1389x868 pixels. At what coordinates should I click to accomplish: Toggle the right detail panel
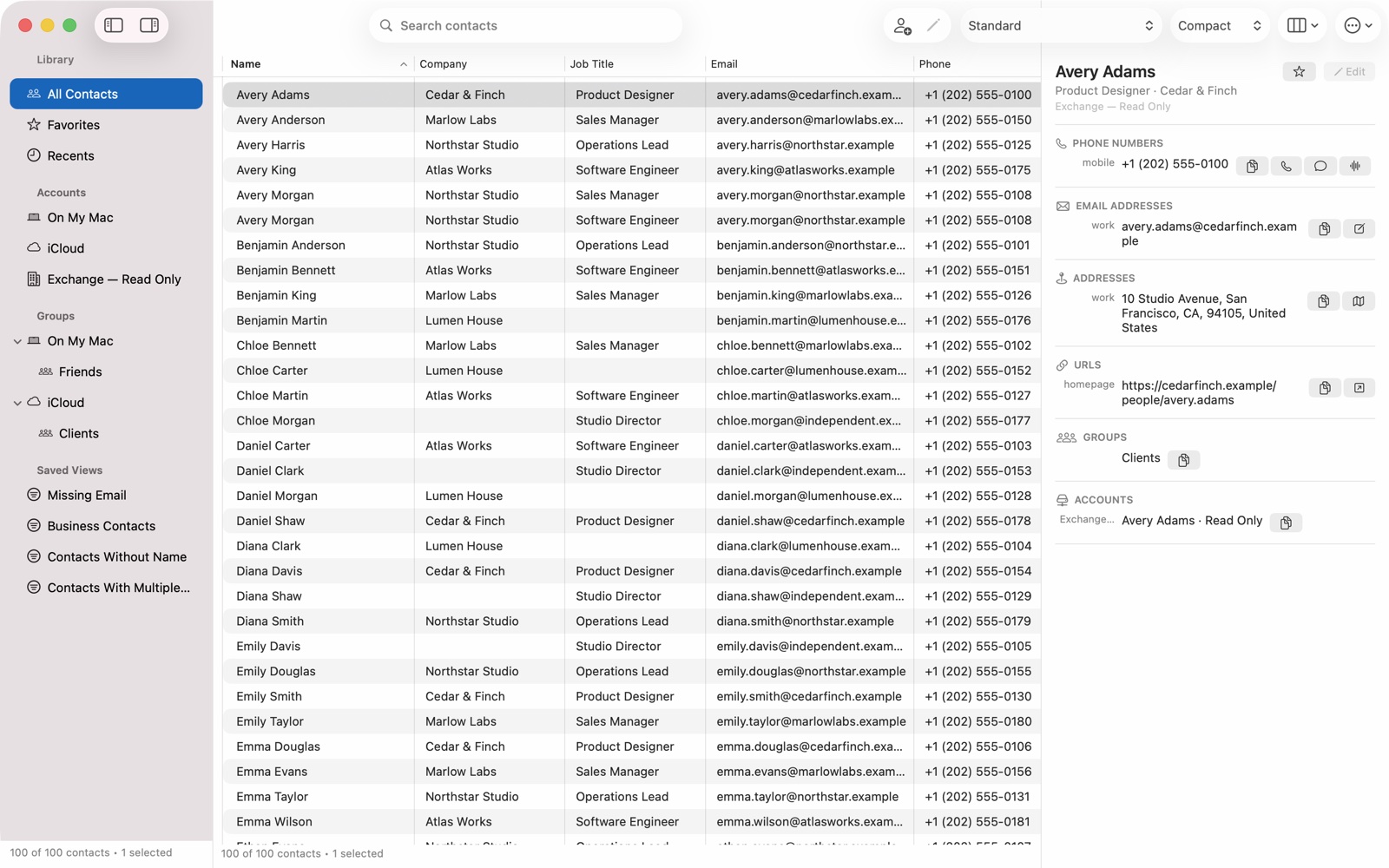[x=149, y=25]
